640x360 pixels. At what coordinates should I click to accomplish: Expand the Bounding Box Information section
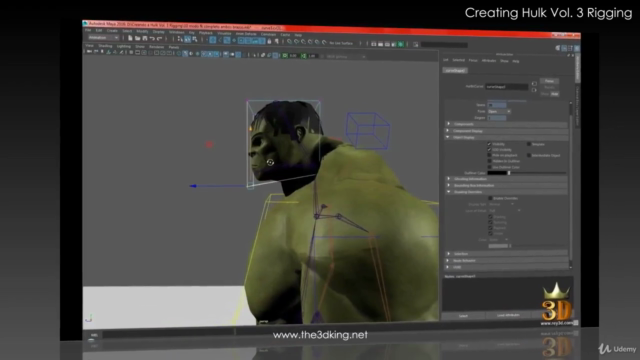point(506,185)
